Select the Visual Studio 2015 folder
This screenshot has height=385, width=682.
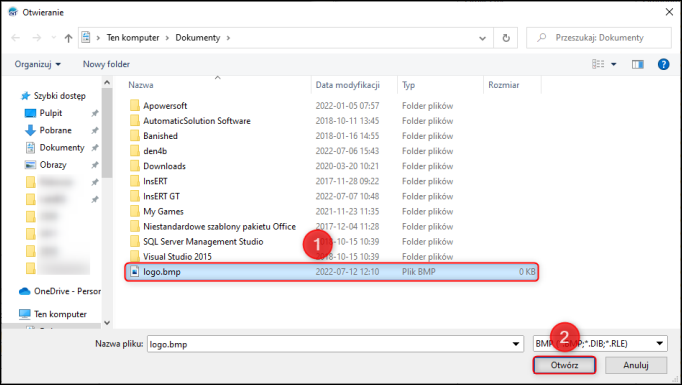(177, 257)
